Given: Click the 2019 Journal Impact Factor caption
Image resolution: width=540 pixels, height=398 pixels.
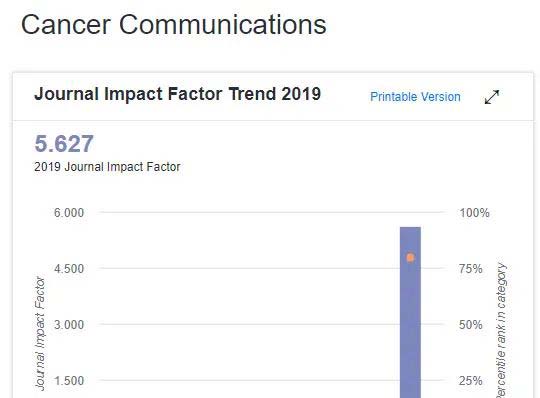Looking at the screenshot, I should coord(107,167).
